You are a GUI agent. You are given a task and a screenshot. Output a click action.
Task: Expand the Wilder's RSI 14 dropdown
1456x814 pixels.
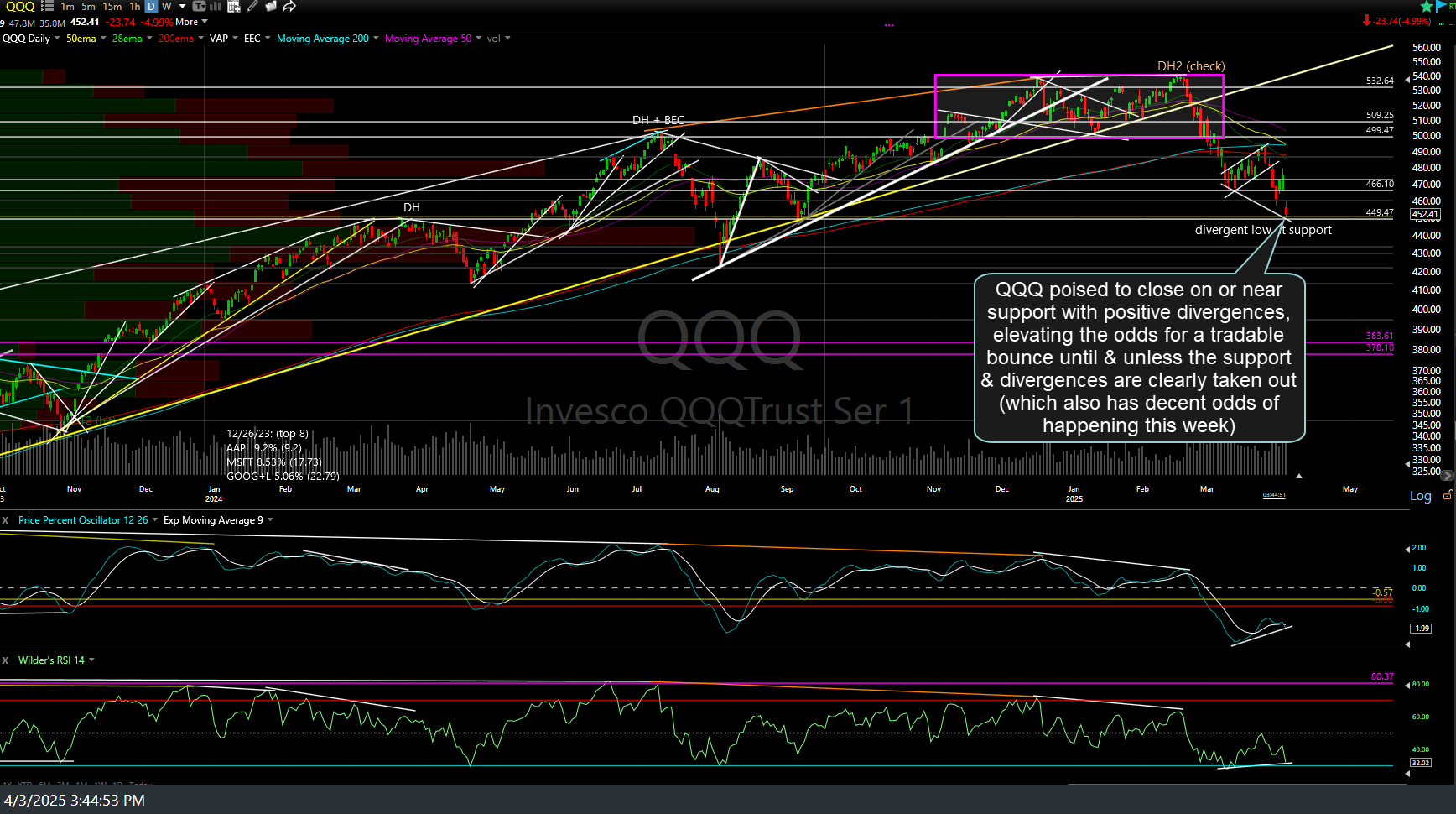[91, 660]
